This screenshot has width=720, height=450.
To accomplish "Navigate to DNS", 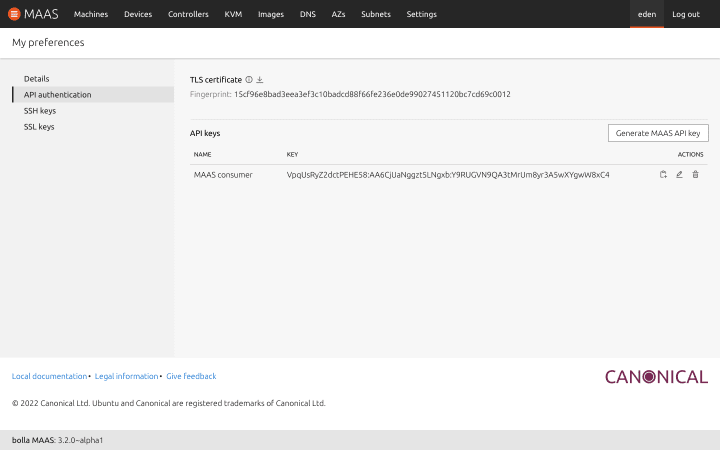I will click(x=308, y=14).
